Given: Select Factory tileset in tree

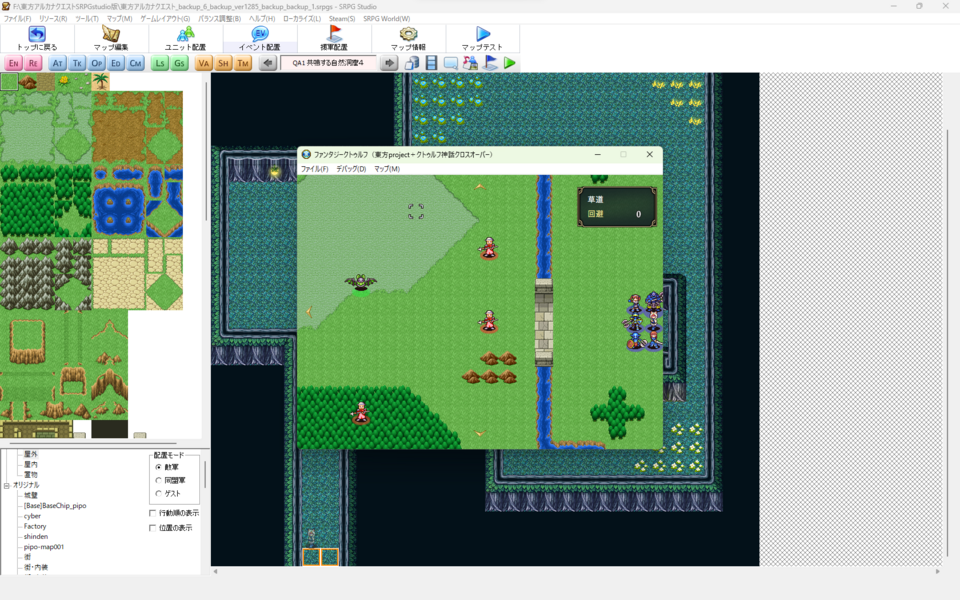Looking at the screenshot, I should pos(35,527).
